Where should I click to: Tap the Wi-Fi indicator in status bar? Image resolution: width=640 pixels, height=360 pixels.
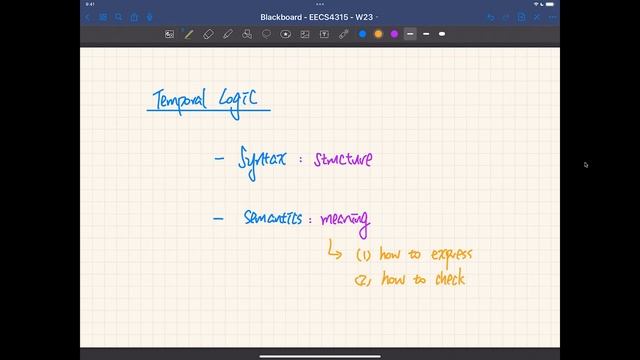coord(536,4)
